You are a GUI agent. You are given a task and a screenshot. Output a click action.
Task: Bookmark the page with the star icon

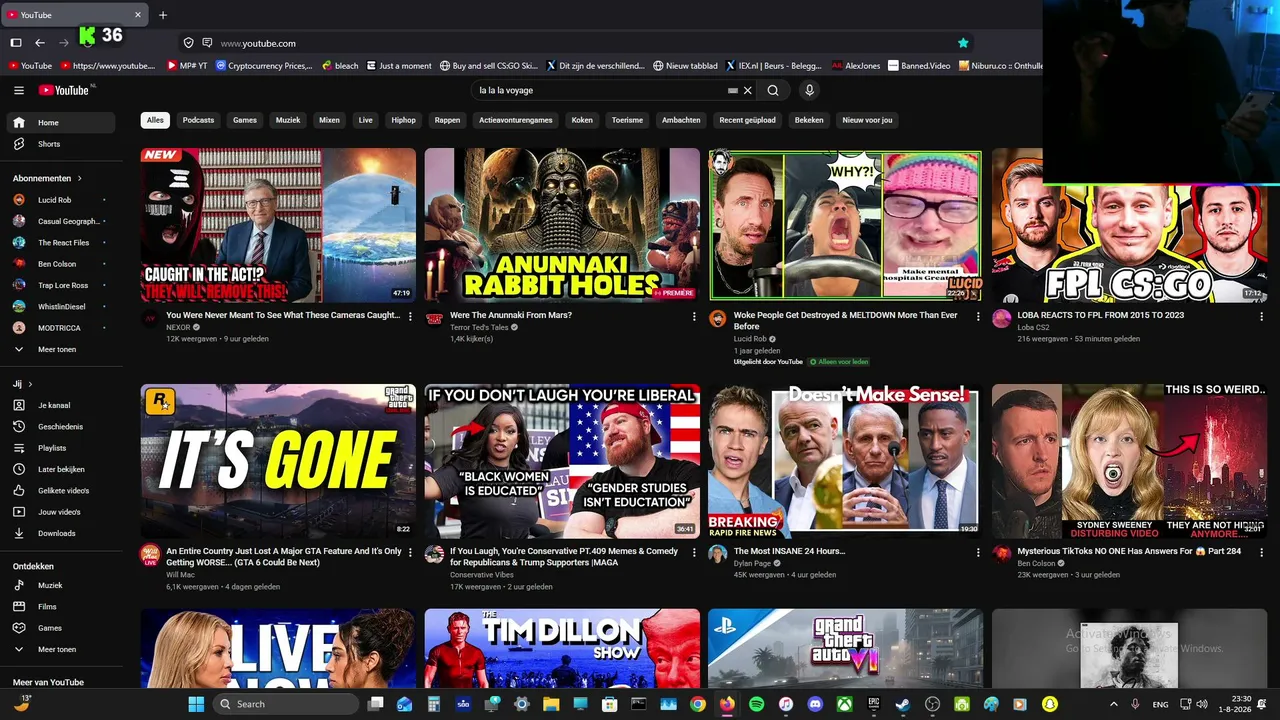pyautogui.click(x=963, y=43)
